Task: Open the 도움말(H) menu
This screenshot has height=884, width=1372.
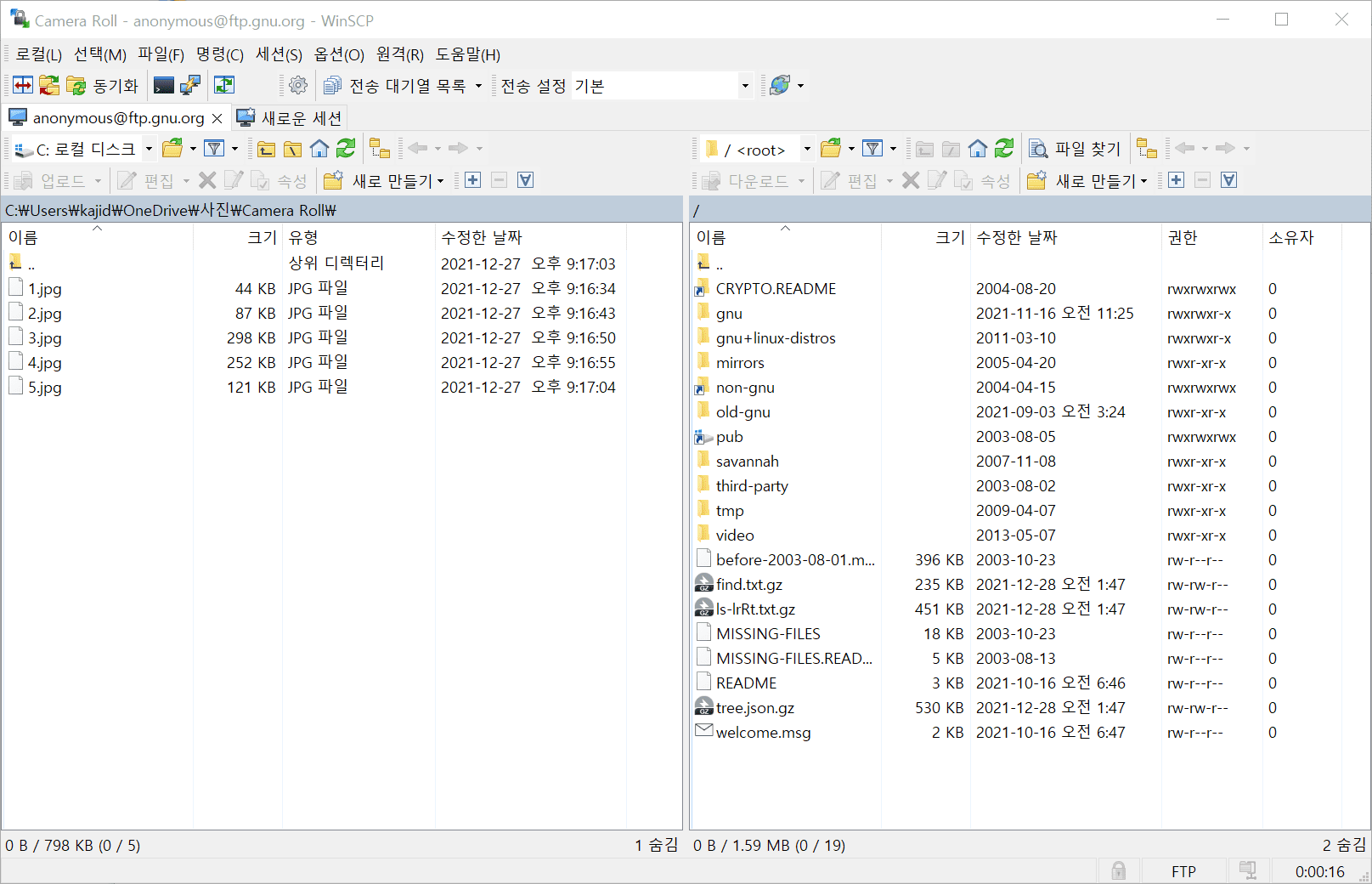Action: tap(468, 54)
